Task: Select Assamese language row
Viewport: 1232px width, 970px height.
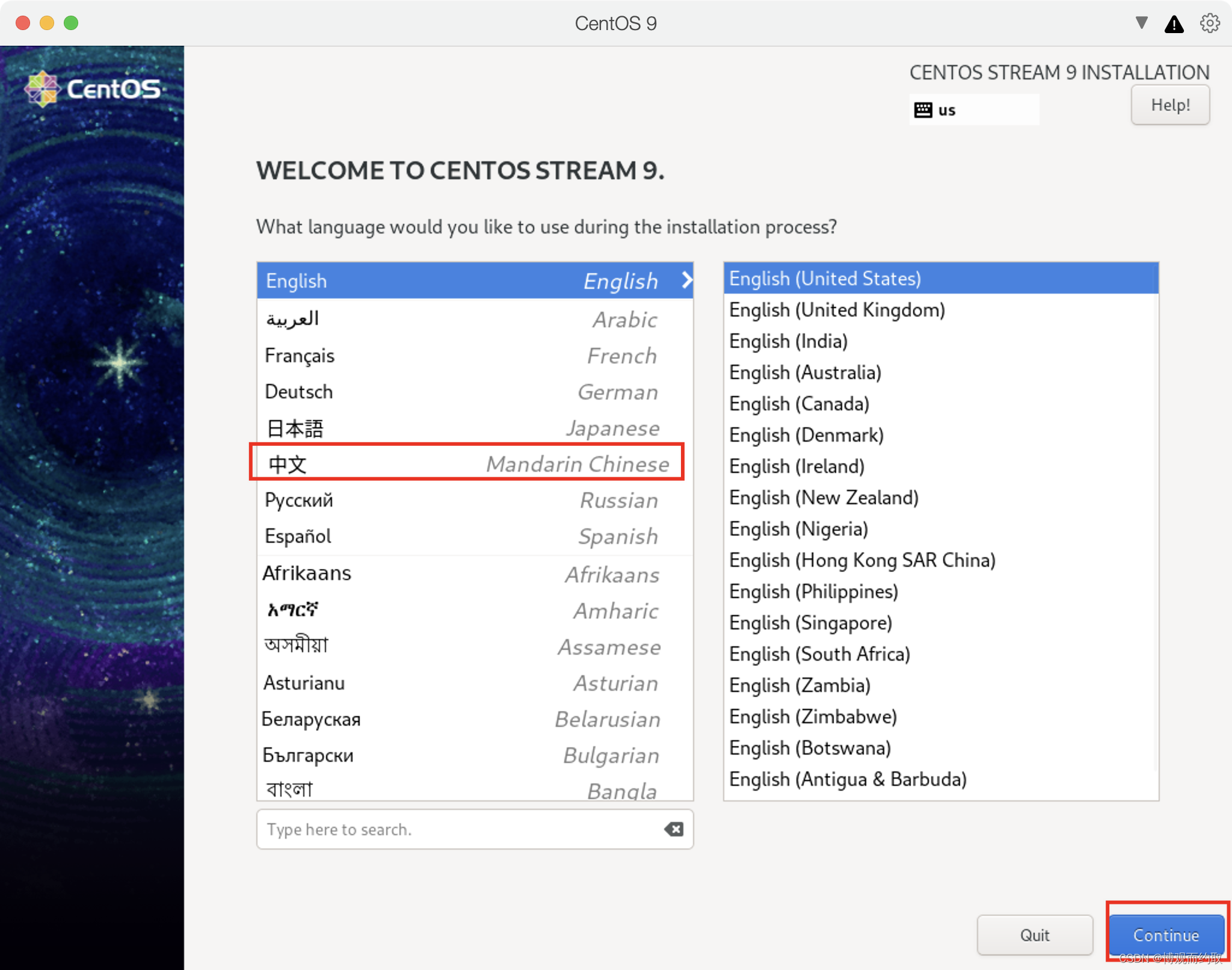Action: (475, 646)
